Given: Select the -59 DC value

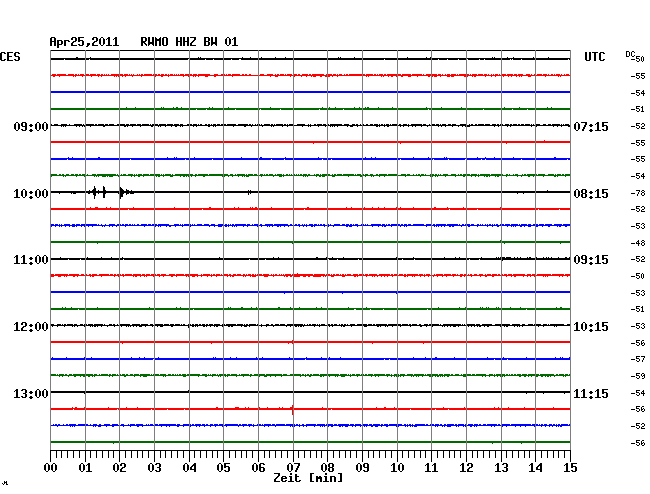Looking at the screenshot, I should [x=638, y=376].
